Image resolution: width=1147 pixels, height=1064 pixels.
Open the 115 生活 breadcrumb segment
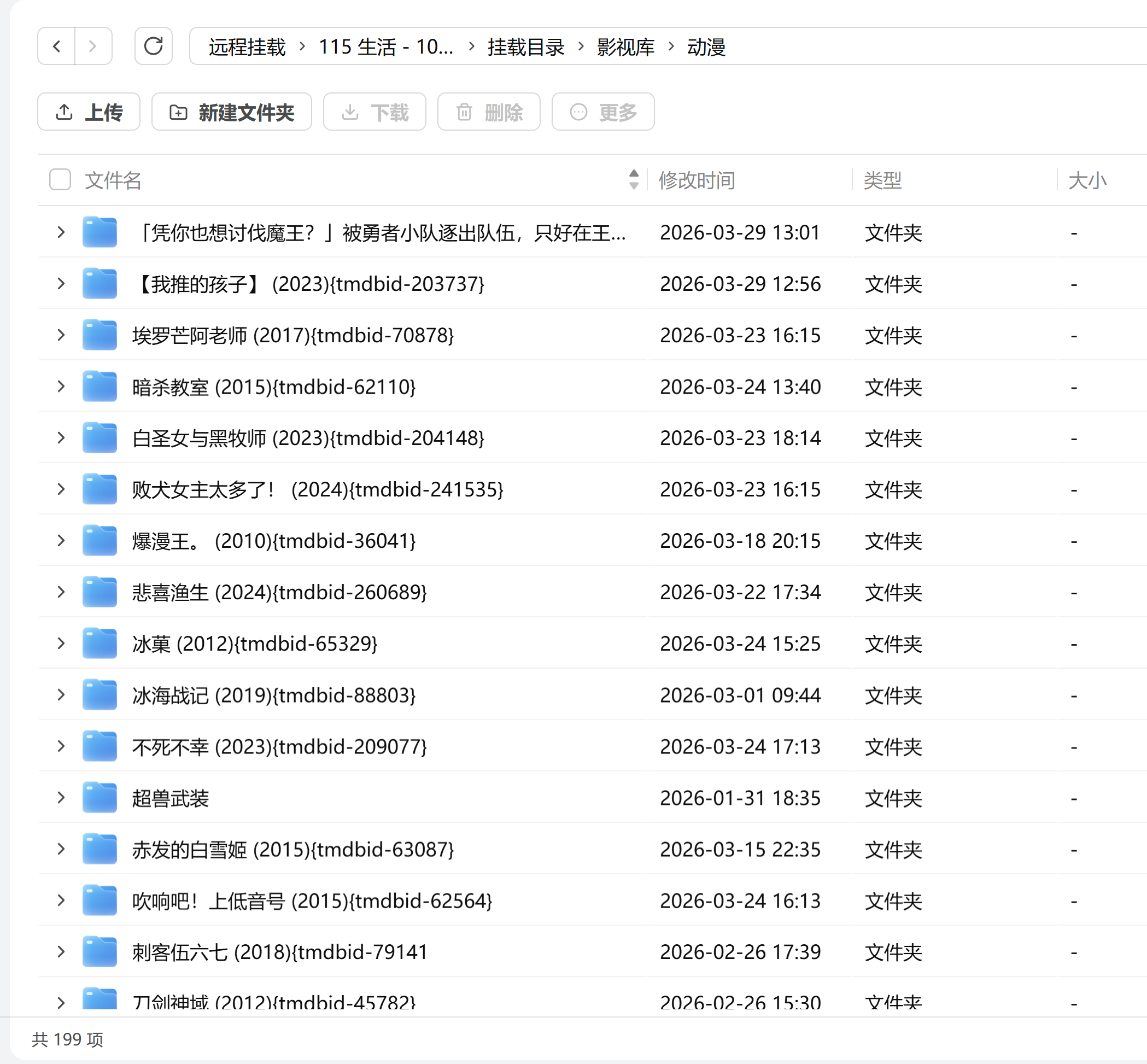(x=386, y=46)
